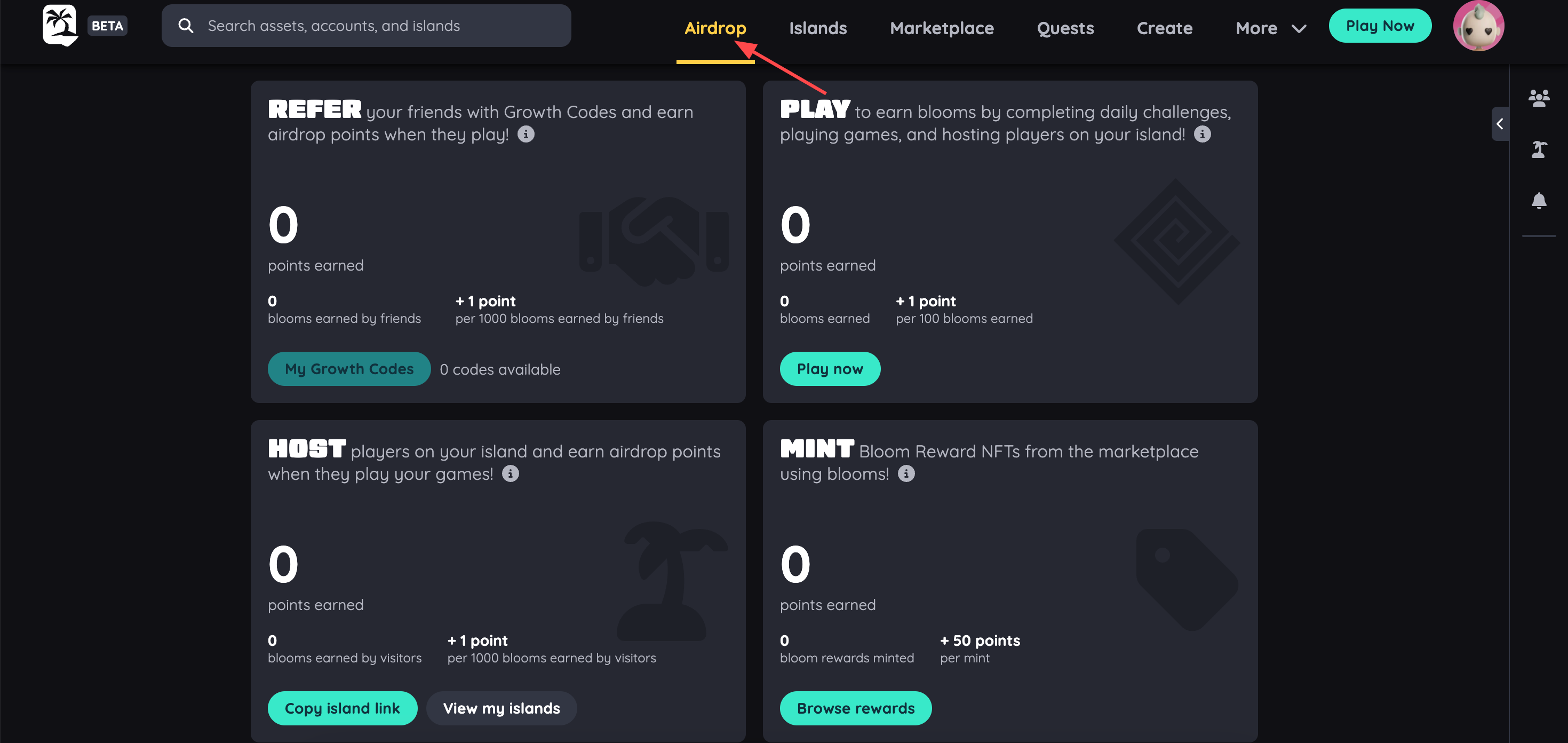1568x743 pixels.
Task: Open the island icon in right sidebar
Action: coord(1538,149)
